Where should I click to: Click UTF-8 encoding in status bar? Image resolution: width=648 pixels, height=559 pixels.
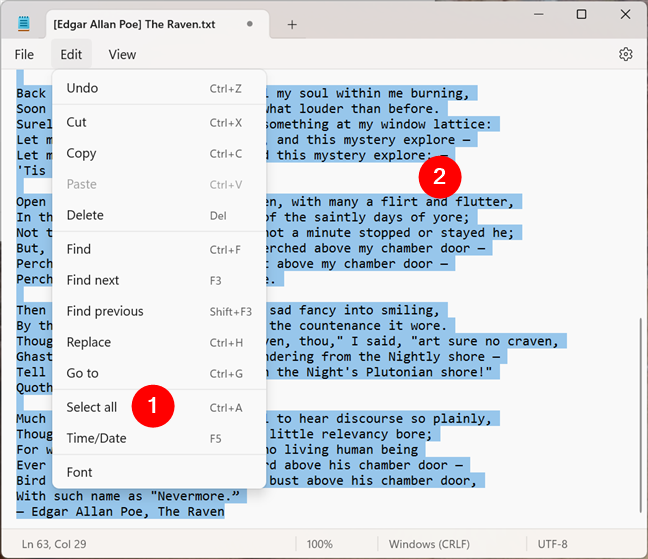(552, 544)
